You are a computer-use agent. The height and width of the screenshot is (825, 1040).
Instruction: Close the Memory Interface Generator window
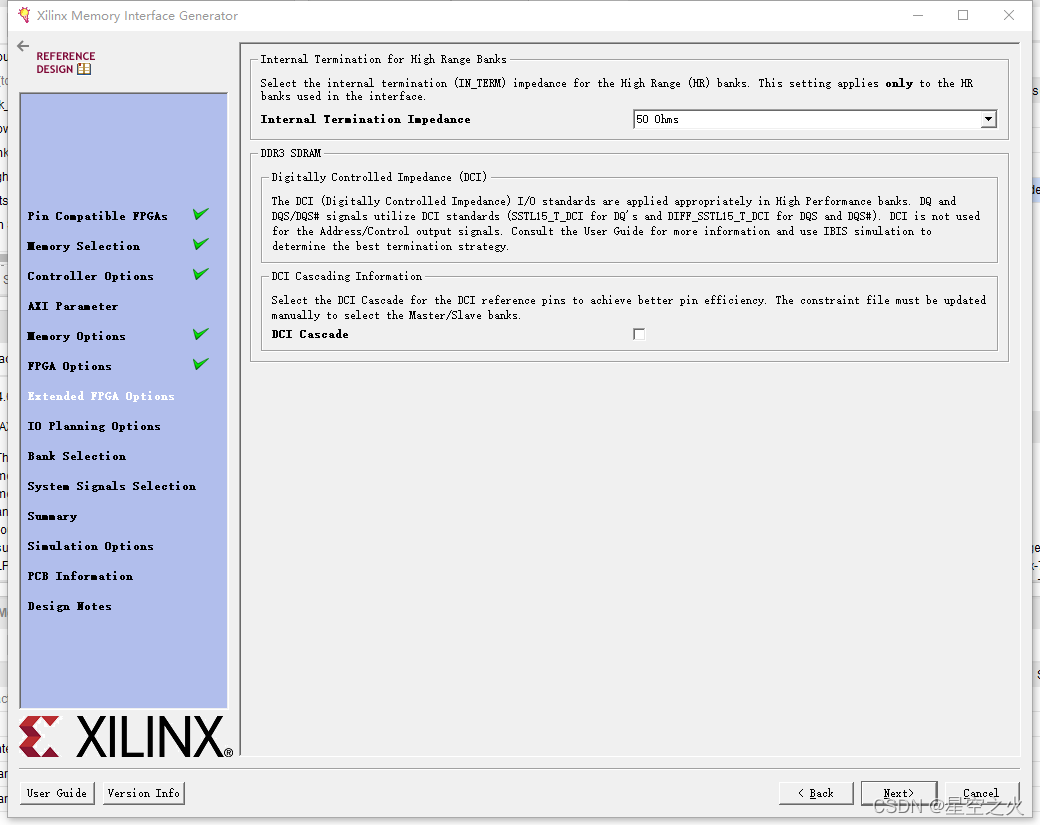pos(1009,15)
